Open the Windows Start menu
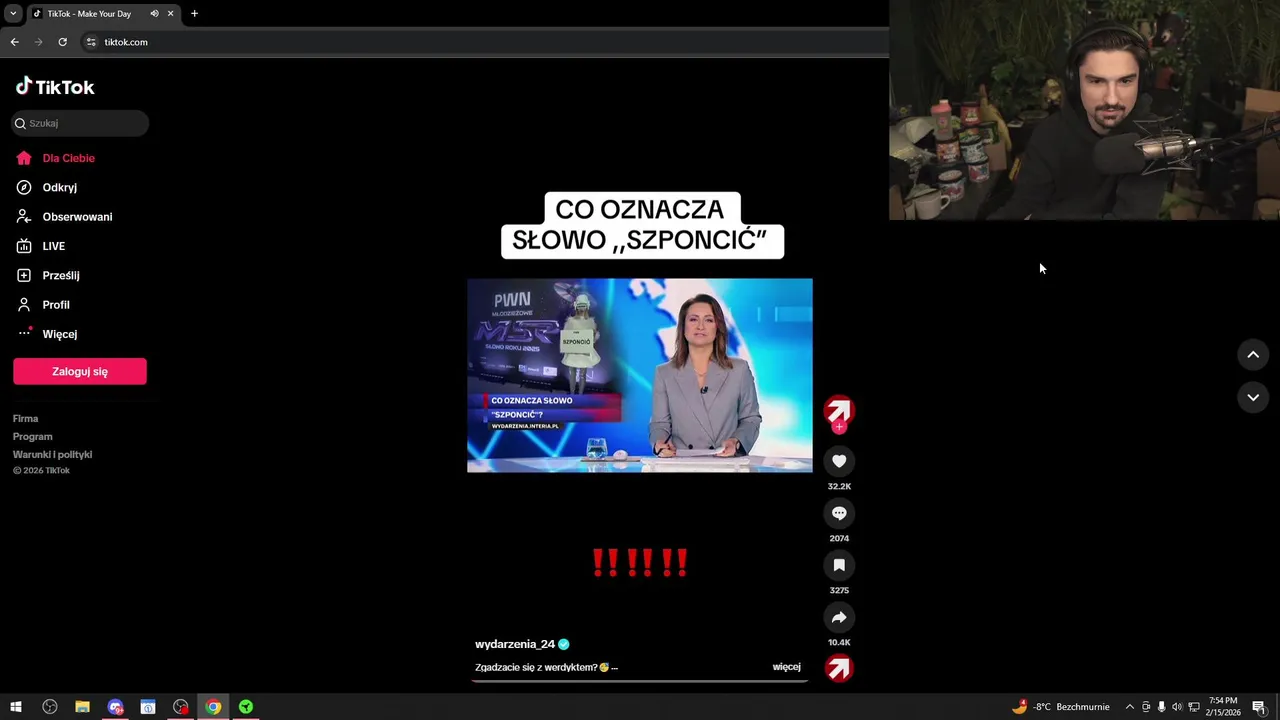1280x720 pixels. (16, 707)
